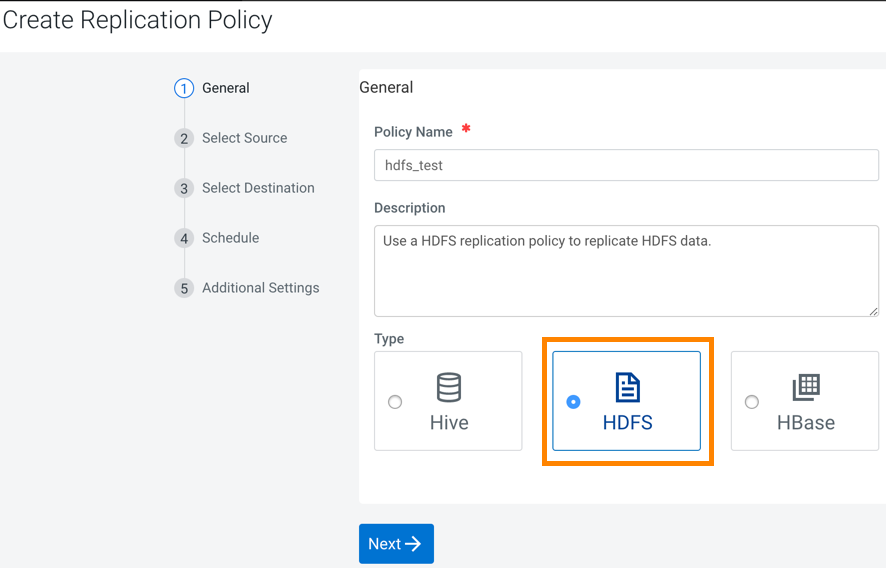Screen dimensions: 886x568
Task: Select the HDFS radio button
Action: 573,402
